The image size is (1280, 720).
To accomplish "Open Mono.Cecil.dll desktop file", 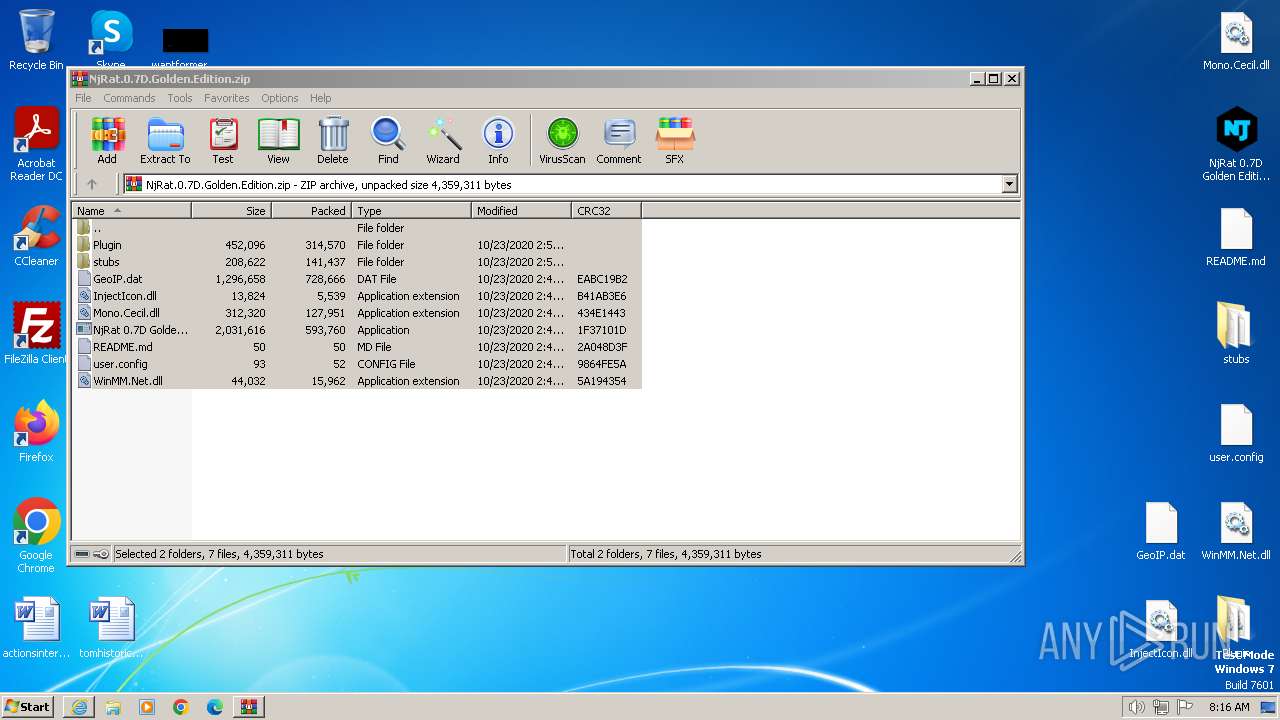I will point(1236,40).
